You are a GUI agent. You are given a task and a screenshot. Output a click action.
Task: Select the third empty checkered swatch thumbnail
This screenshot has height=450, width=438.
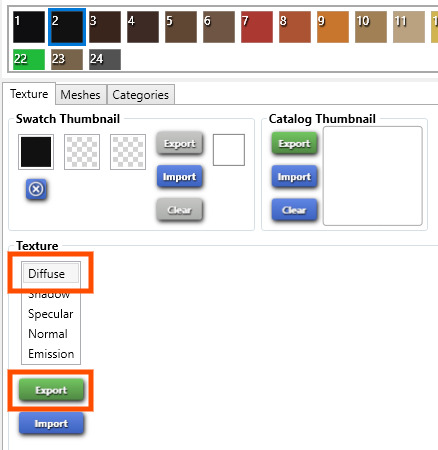[x=128, y=152]
